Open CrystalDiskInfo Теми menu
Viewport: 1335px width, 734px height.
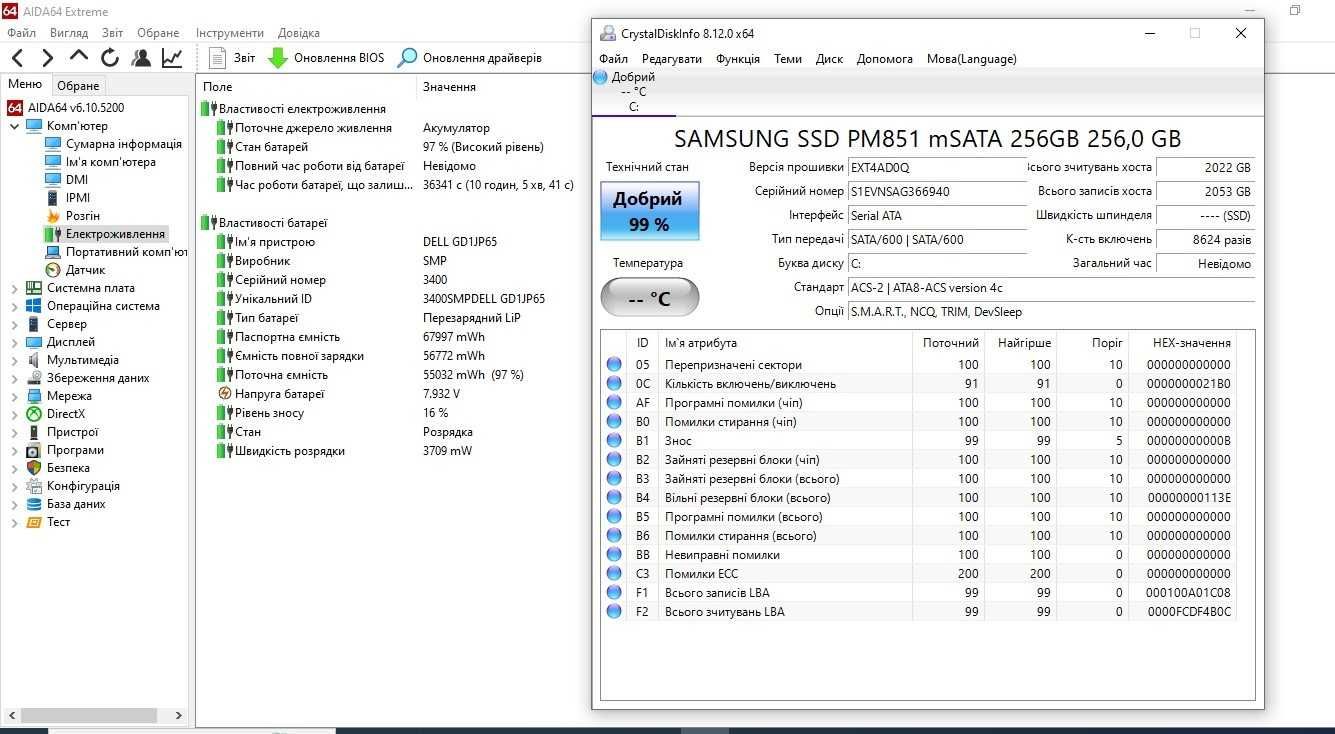coord(788,59)
